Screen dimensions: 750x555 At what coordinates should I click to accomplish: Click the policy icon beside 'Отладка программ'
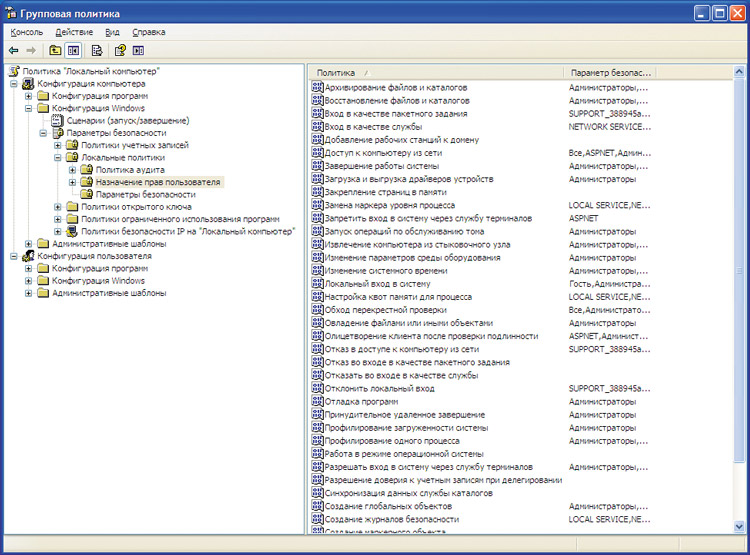click(318, 402)
